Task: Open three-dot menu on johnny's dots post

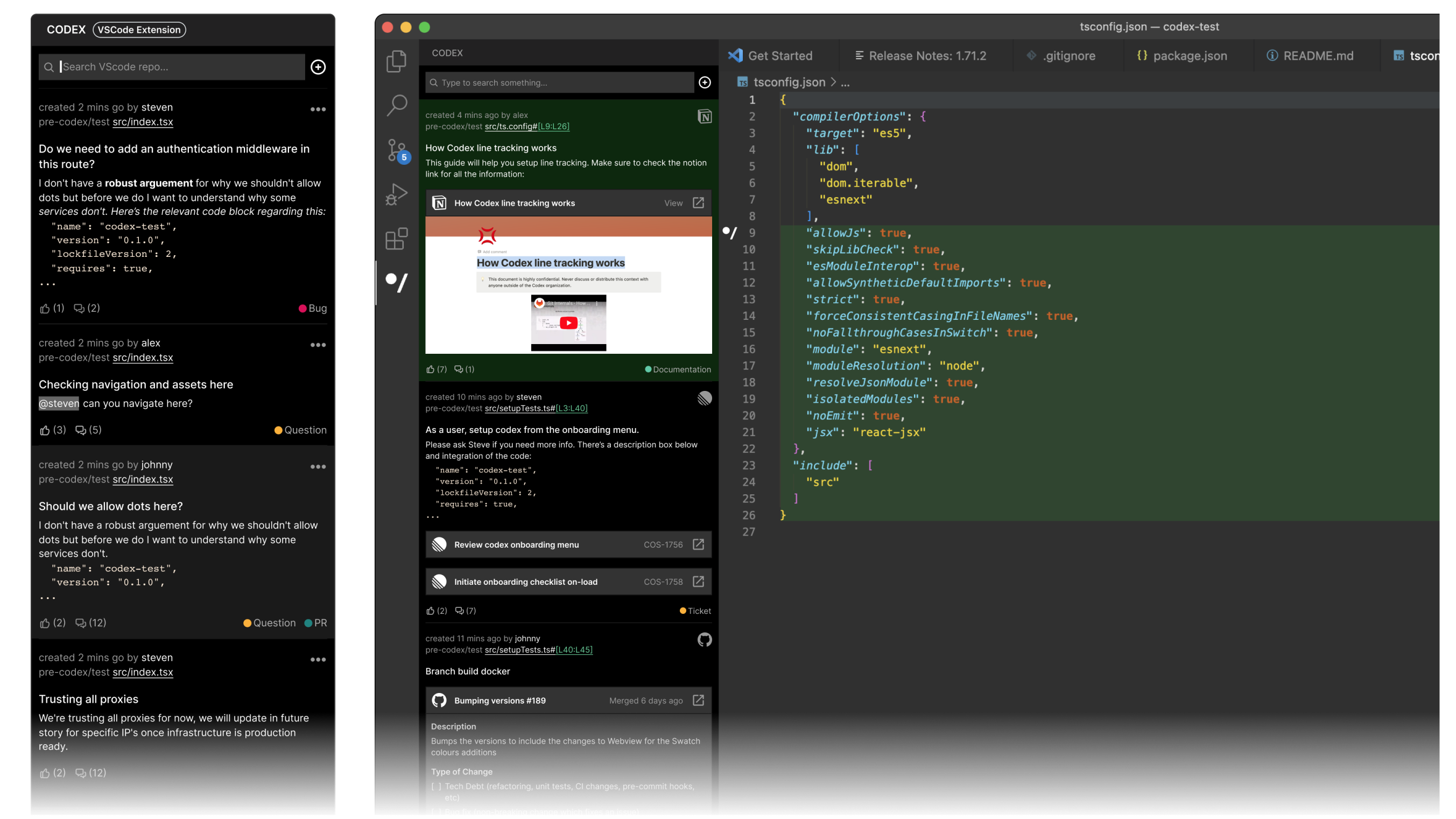Action: 318,467
